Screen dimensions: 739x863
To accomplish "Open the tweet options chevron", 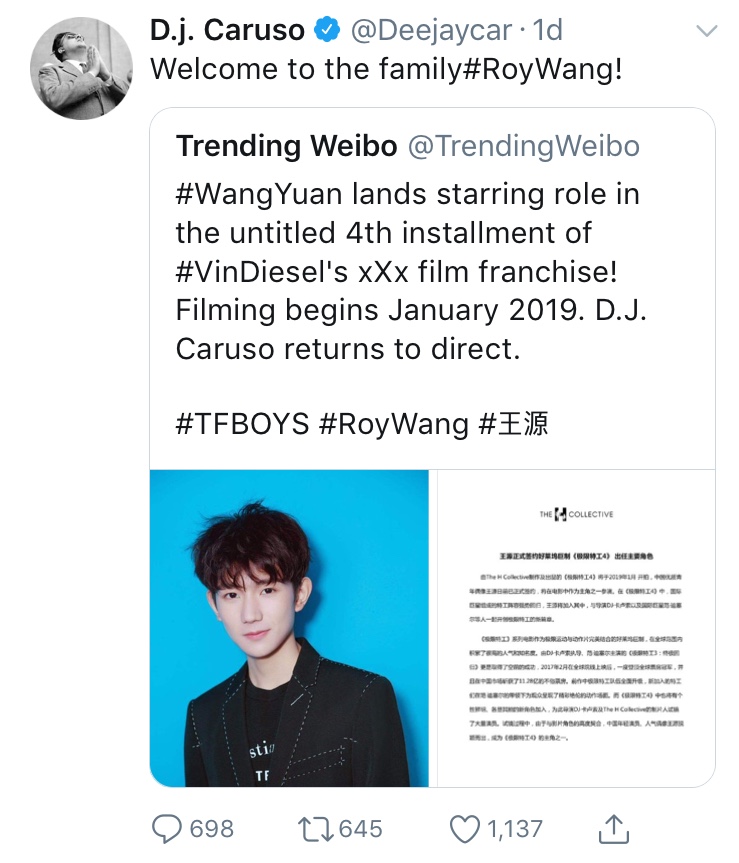I will tap(707, 31).
